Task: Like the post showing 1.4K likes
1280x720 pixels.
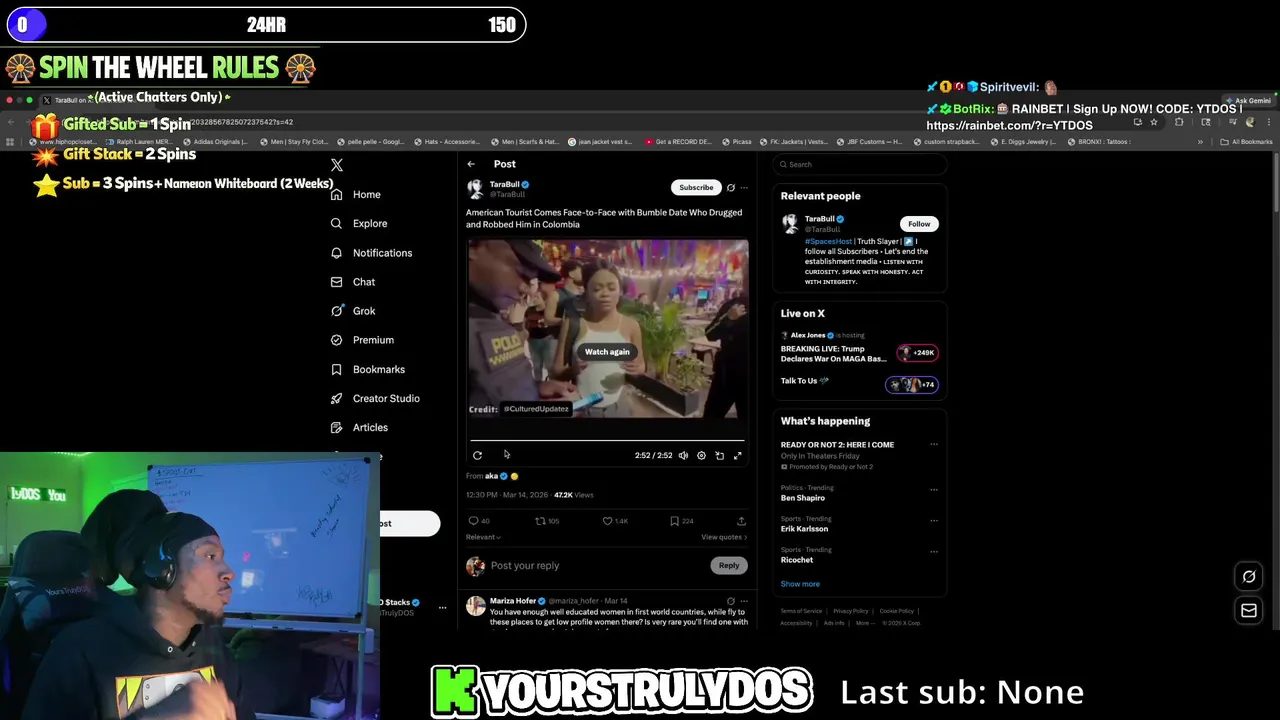Action: 608,521
